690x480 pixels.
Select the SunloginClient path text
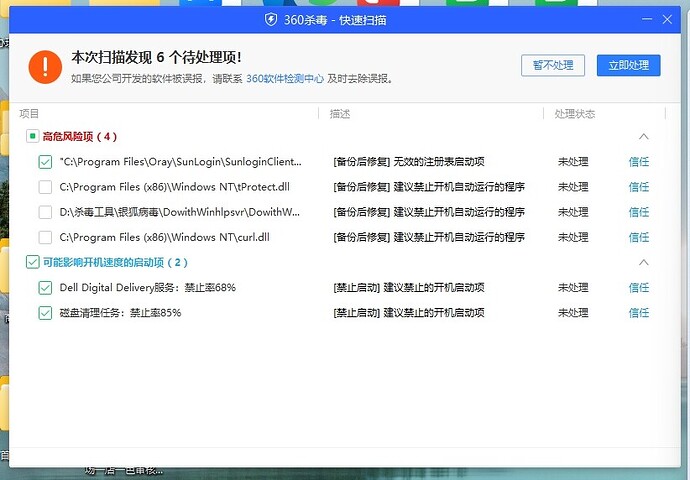point(181,162)
